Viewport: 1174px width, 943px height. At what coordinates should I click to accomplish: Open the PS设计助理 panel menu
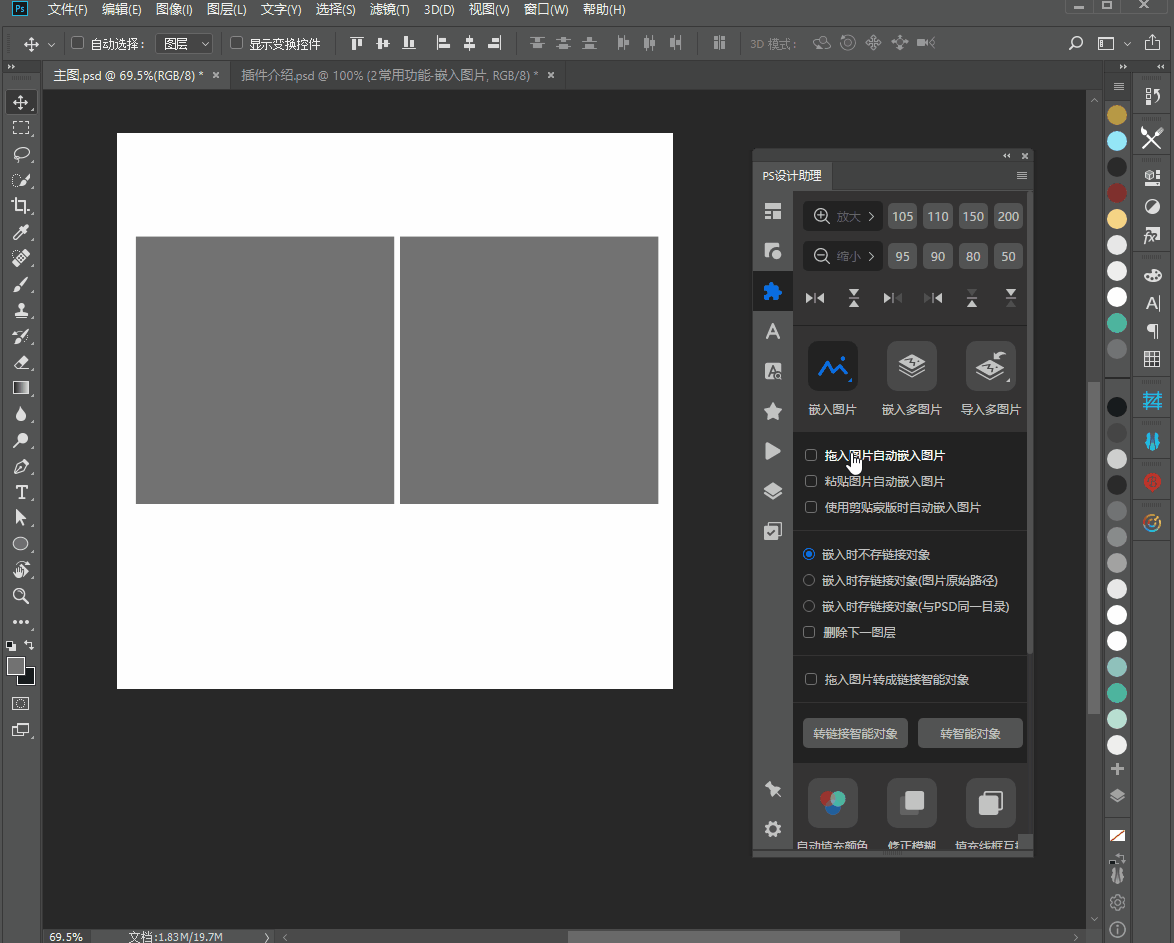1021,175
